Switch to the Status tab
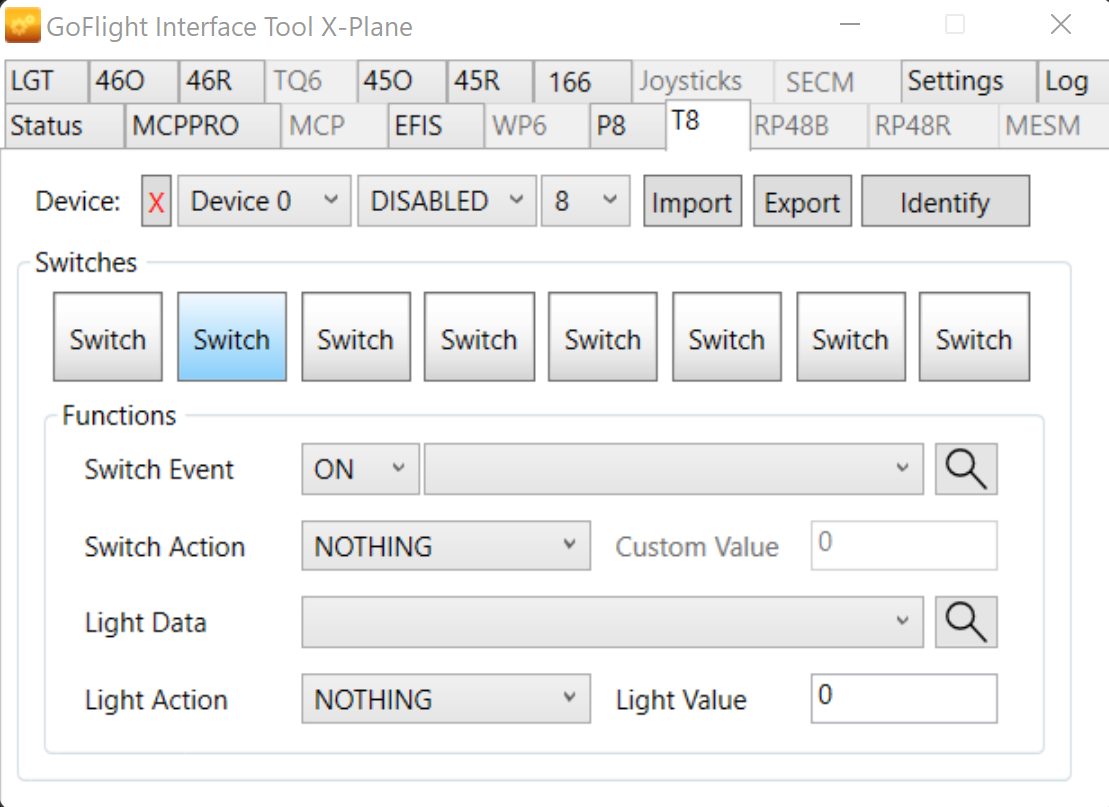Screen dimensions: 1109x807 click(64, 126)
